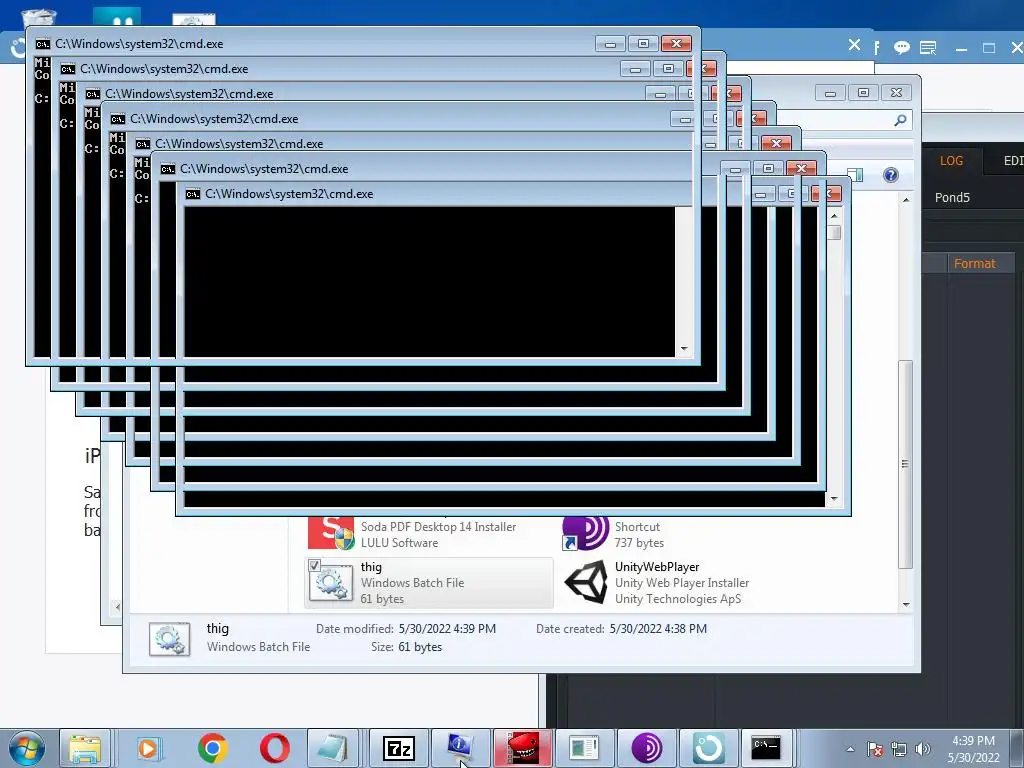Click thig thumbnail in details pane

(x=170, y=639)
